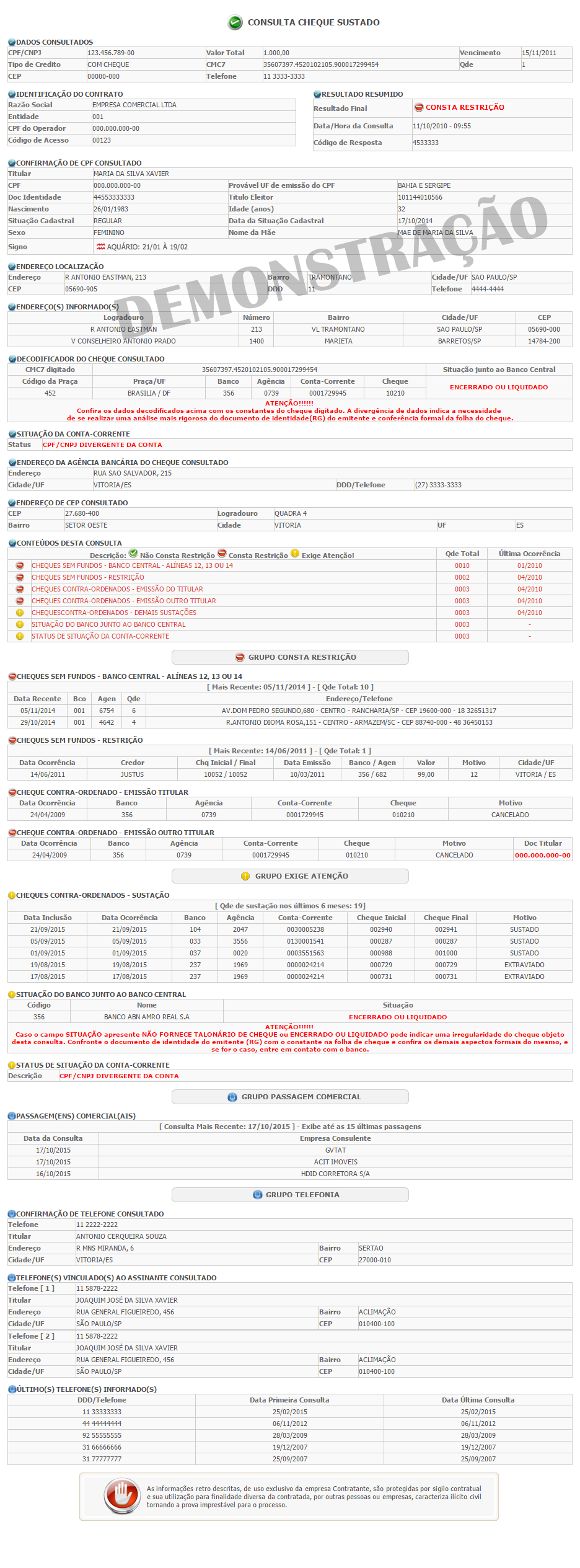
Task: Click red icon in CHEQUES CONTRA-ORDENADOS - EMISSÃO OUTRO TITULAR row
Action: [20, 601]
